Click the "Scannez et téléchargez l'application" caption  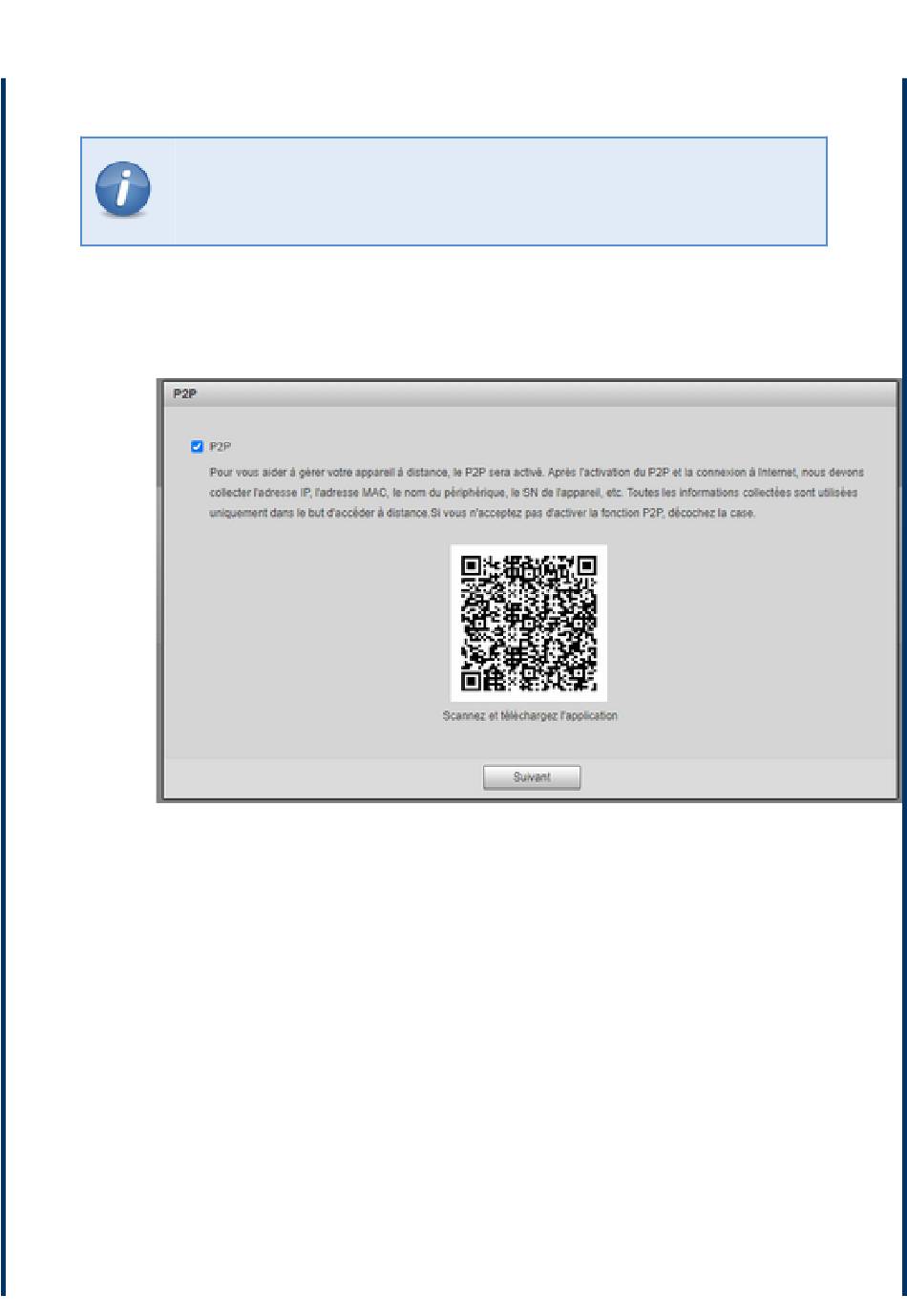click(x=530, y=716)
